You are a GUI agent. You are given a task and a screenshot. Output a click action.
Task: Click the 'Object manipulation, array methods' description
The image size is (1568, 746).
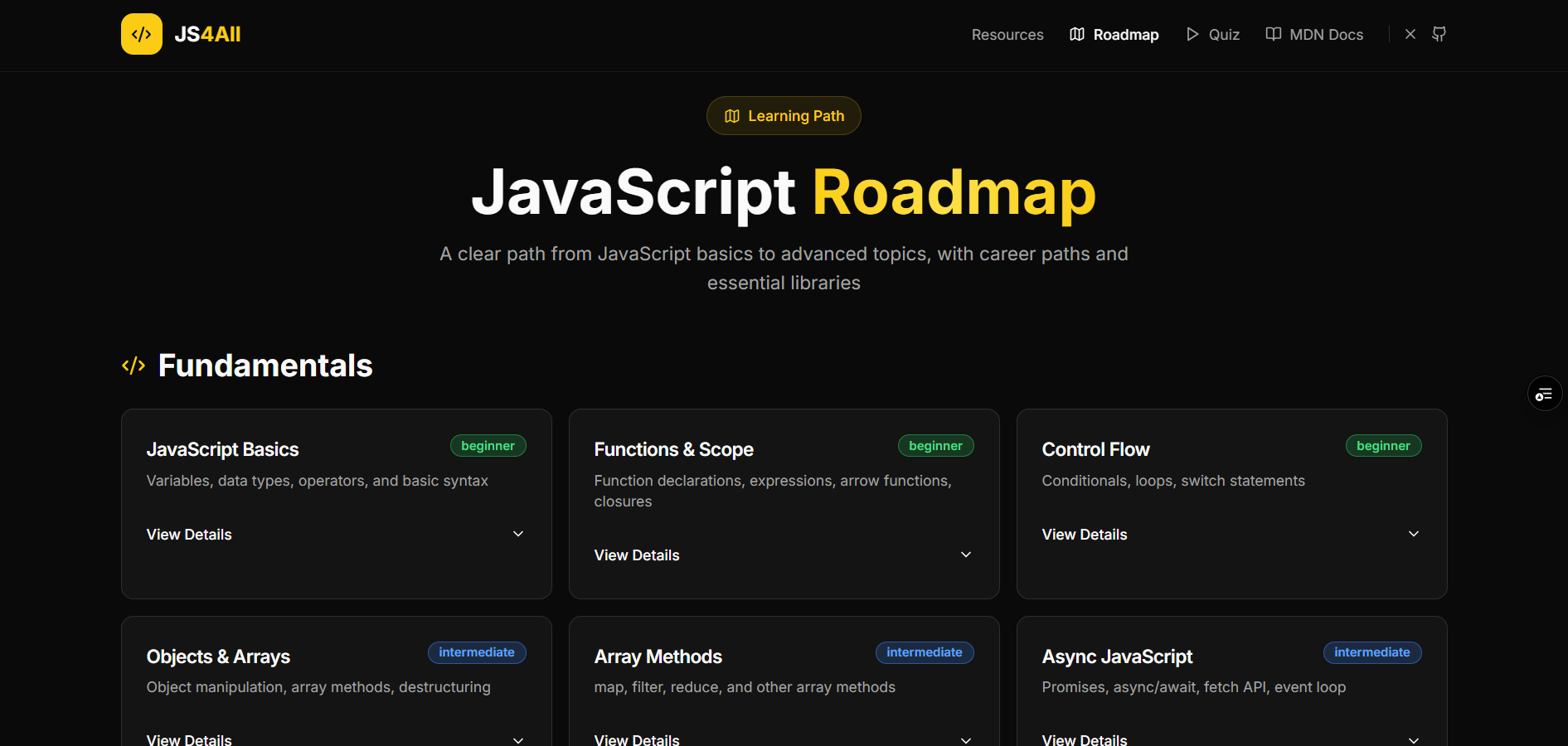click(318, 687)
